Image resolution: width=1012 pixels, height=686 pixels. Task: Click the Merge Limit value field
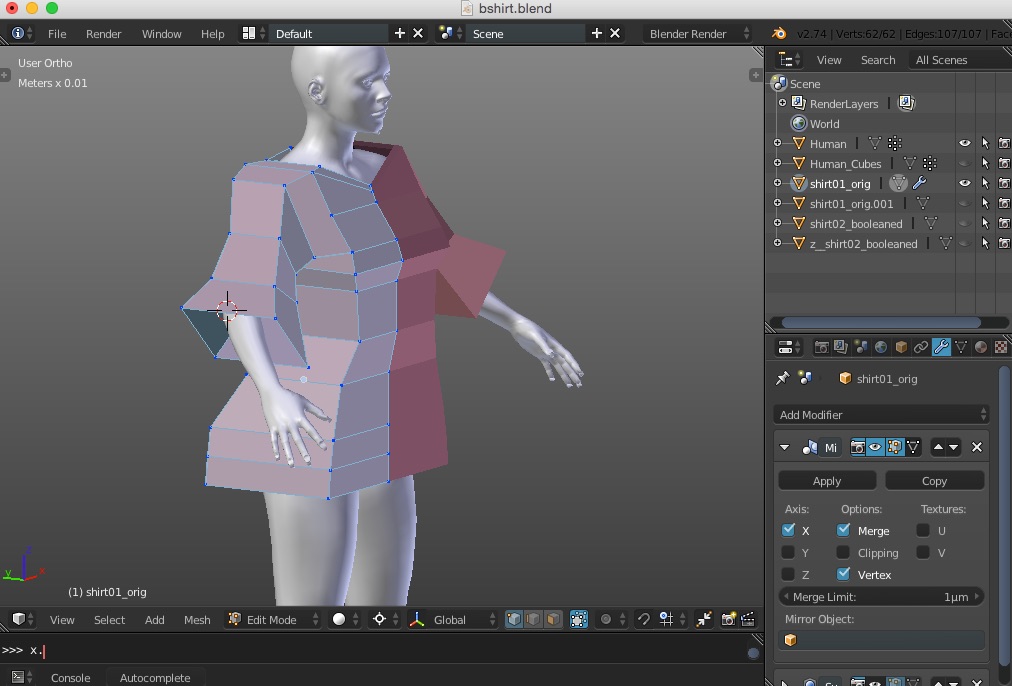881,597
